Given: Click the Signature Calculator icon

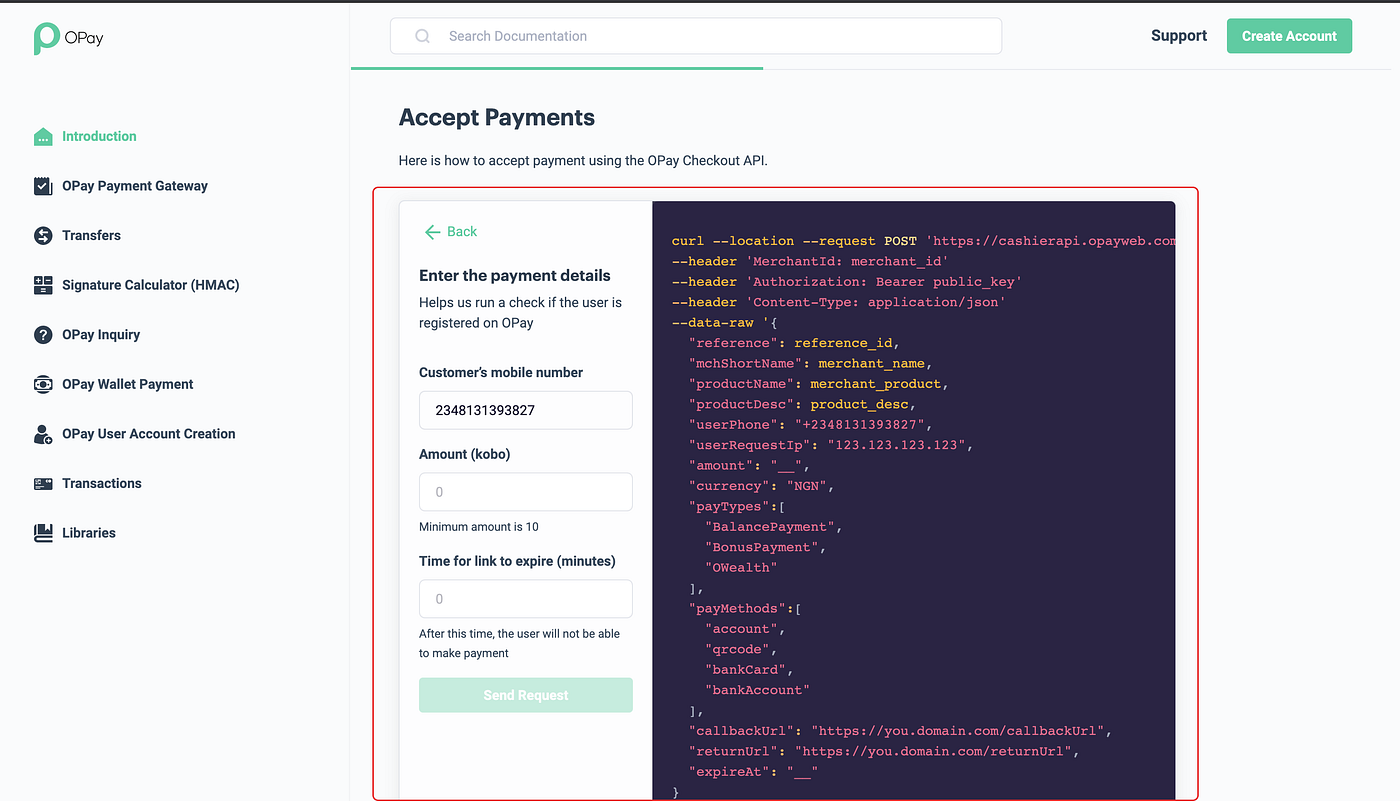Looking at the screenshot, I should point(43,285).
